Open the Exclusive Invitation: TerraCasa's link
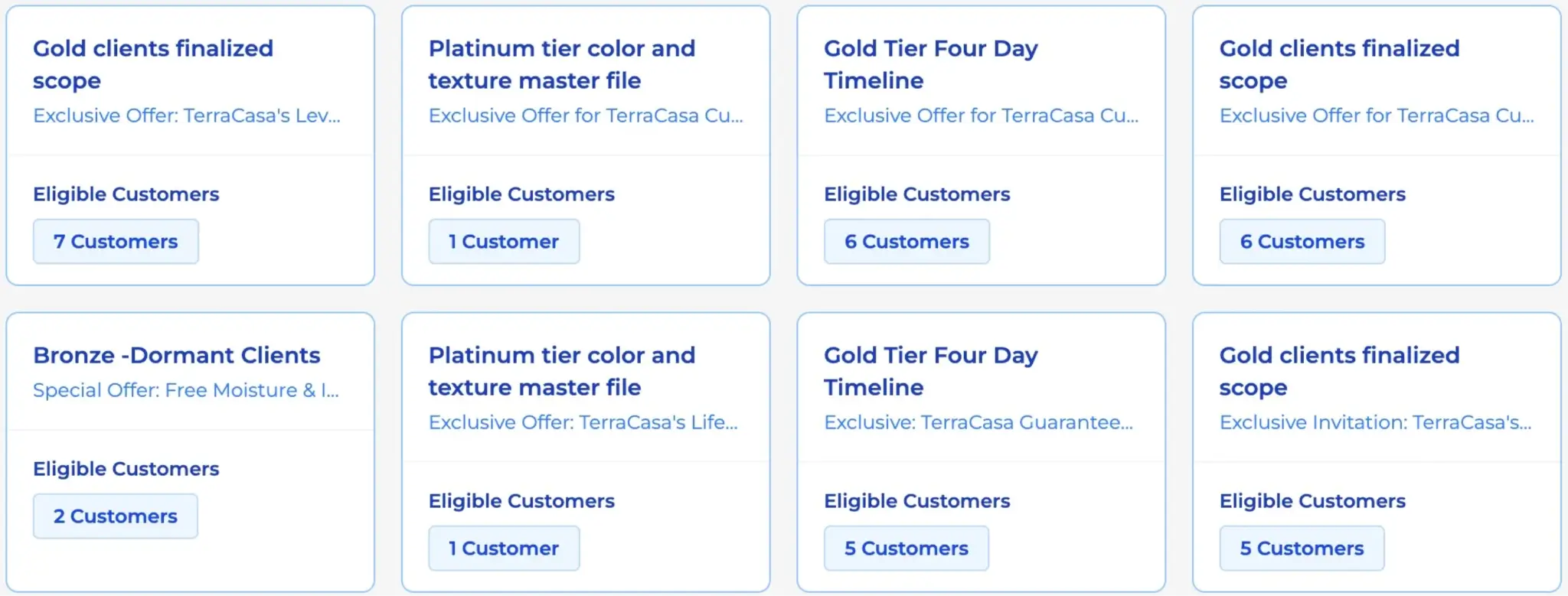Viewport: 1568px width, 596px height. pos(1375,422)
